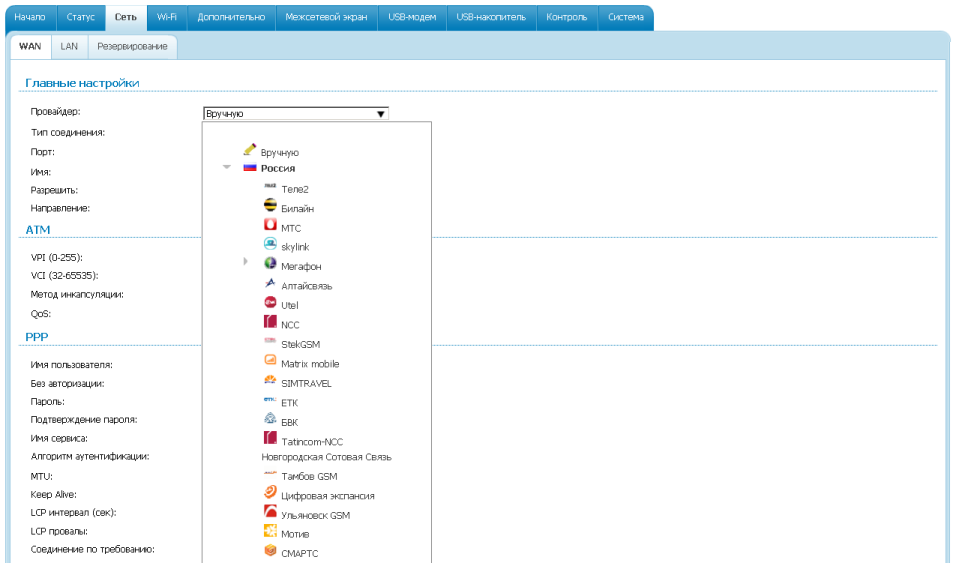Click the Utel red logo icon
The height and width of the screenshot is (563, 956).
pos(270,303)
